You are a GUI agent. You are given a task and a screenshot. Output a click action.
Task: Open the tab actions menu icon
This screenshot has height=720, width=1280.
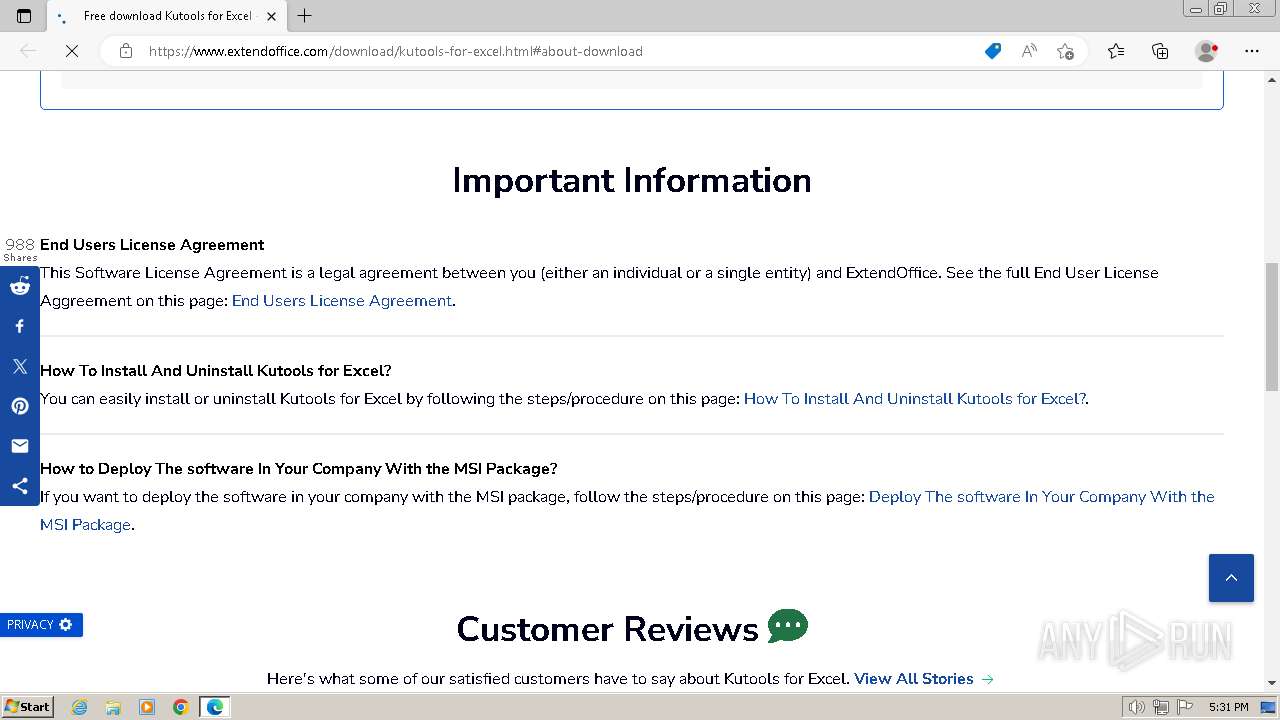coord(24,16)
